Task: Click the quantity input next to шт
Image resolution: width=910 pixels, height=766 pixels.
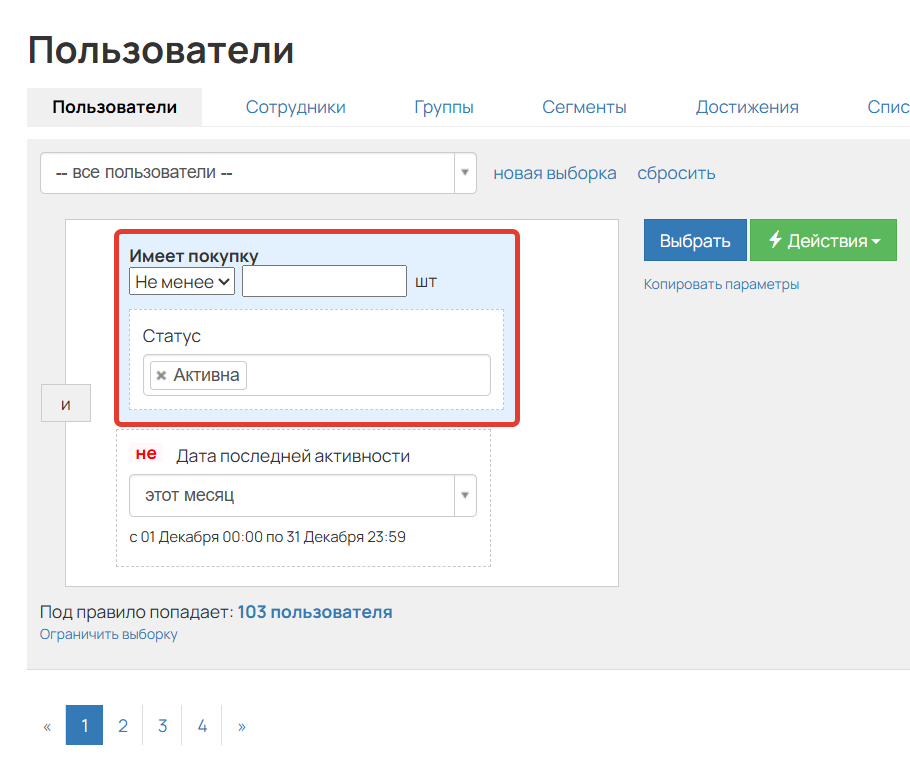Action: [x=323, y=281]
